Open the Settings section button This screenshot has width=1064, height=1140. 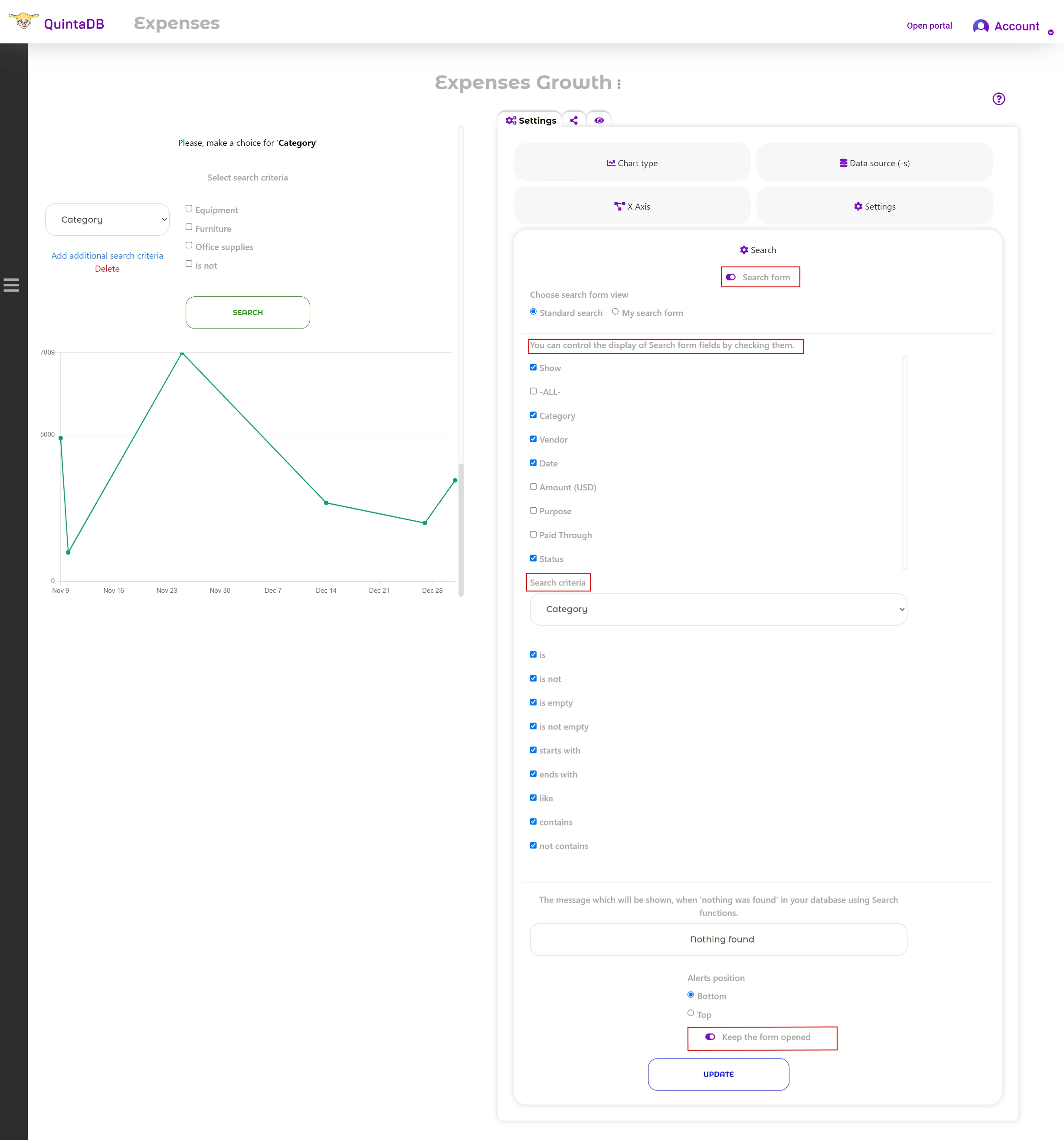[874, 207]
